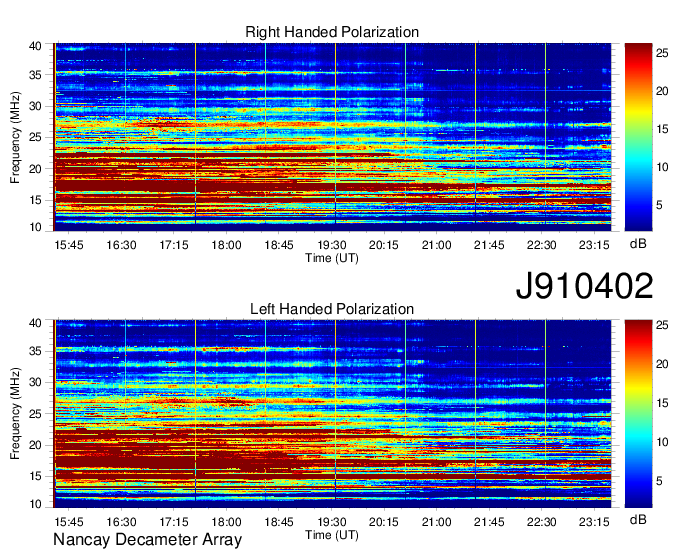Click the 18:45 time tick on Left Handed plot
Viewport: 680px width, 552px height.
point(279,522)
